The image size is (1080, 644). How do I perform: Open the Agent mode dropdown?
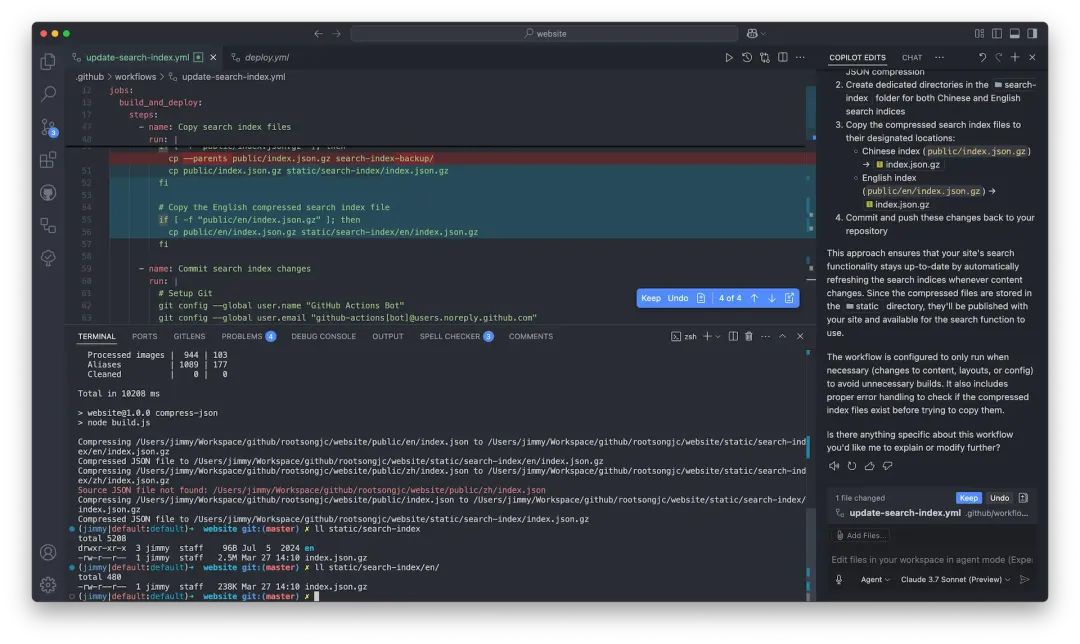click(x=875, y=579)
